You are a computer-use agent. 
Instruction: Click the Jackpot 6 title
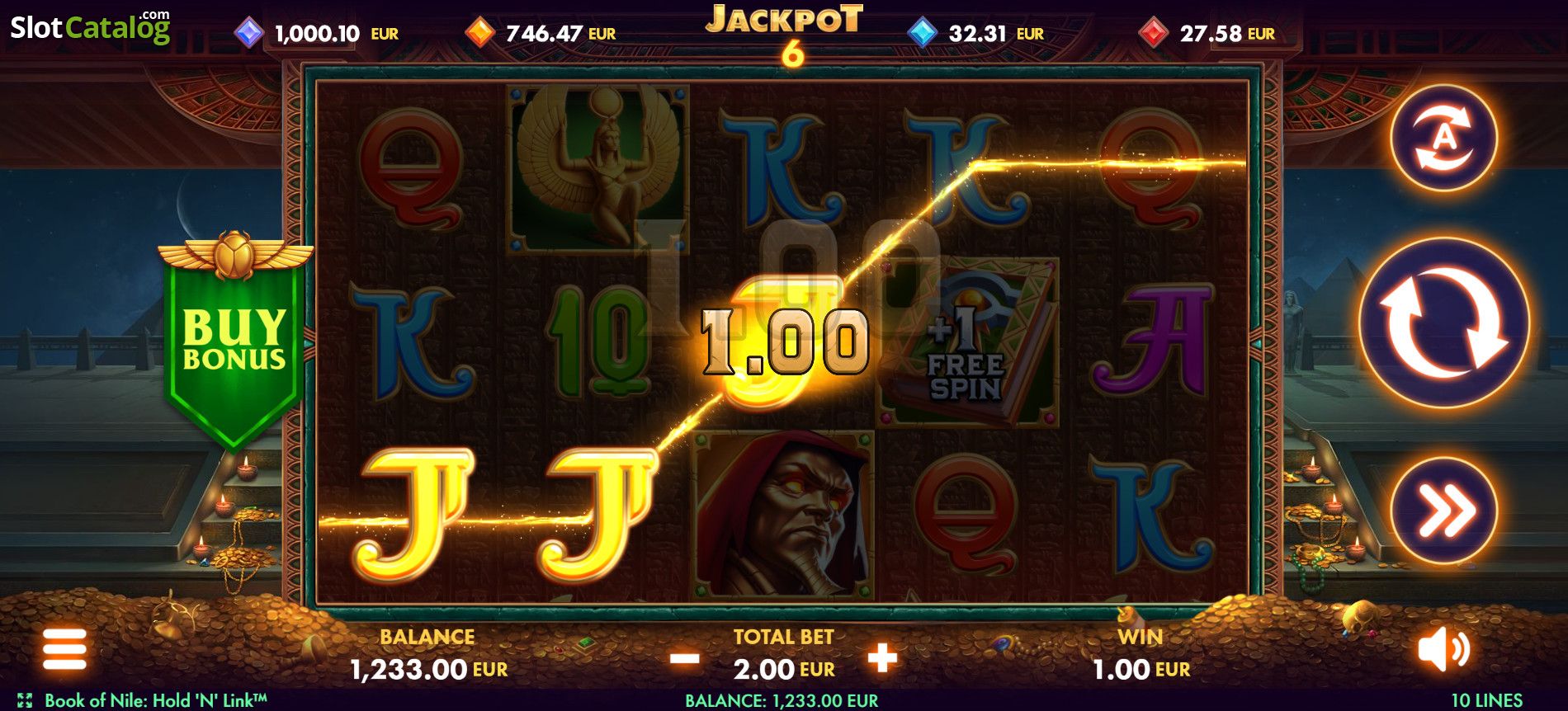click(x=784, y=35)
